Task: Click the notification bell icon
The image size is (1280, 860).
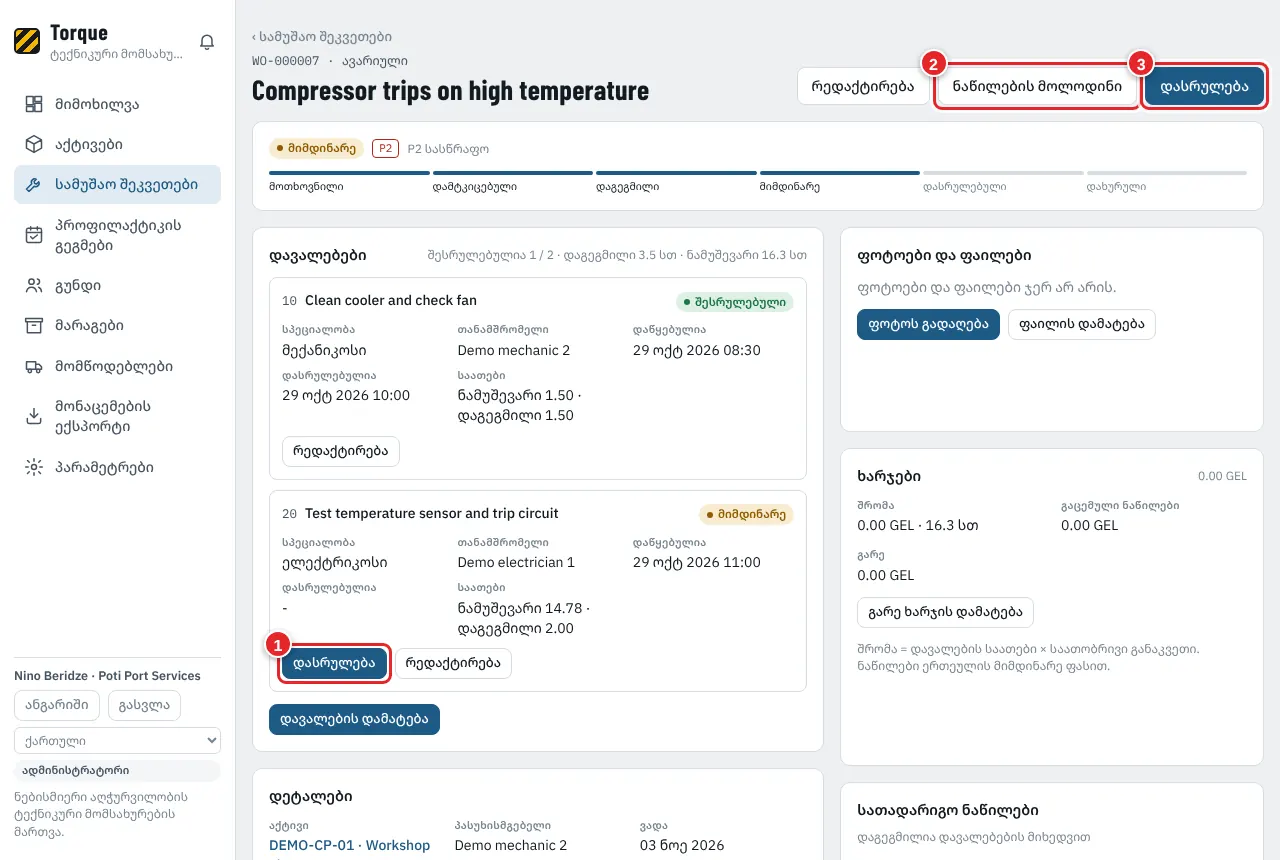Action: coord(207,42)
